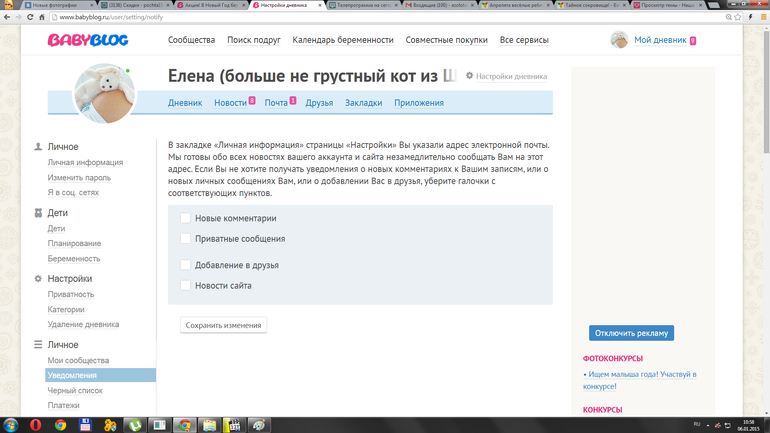Open the file explorer folder in taskbar
The height and width of the screenshot is (433, 770).
tap(209, 425)
